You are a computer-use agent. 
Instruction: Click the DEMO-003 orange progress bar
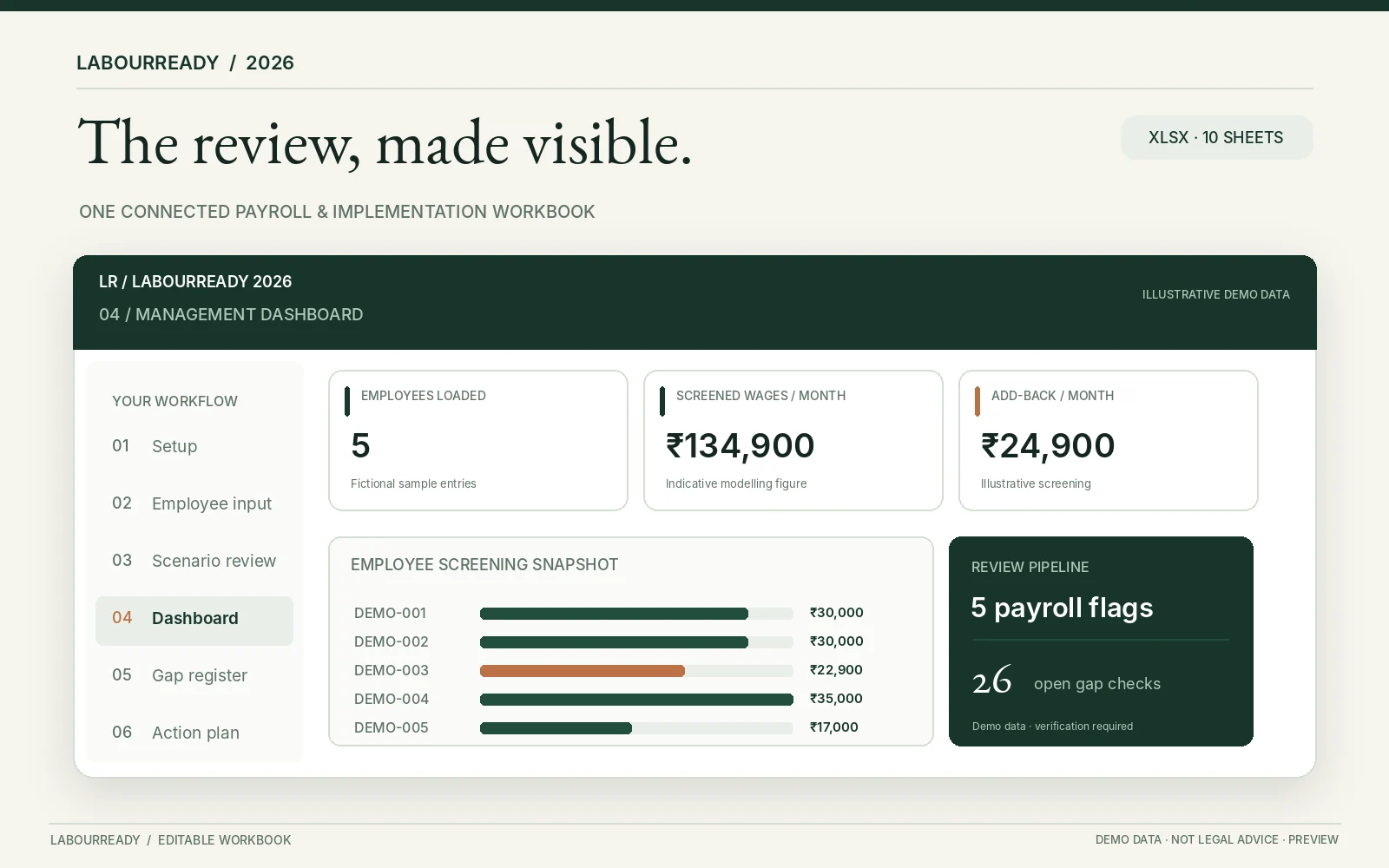(x=583, y=671)
